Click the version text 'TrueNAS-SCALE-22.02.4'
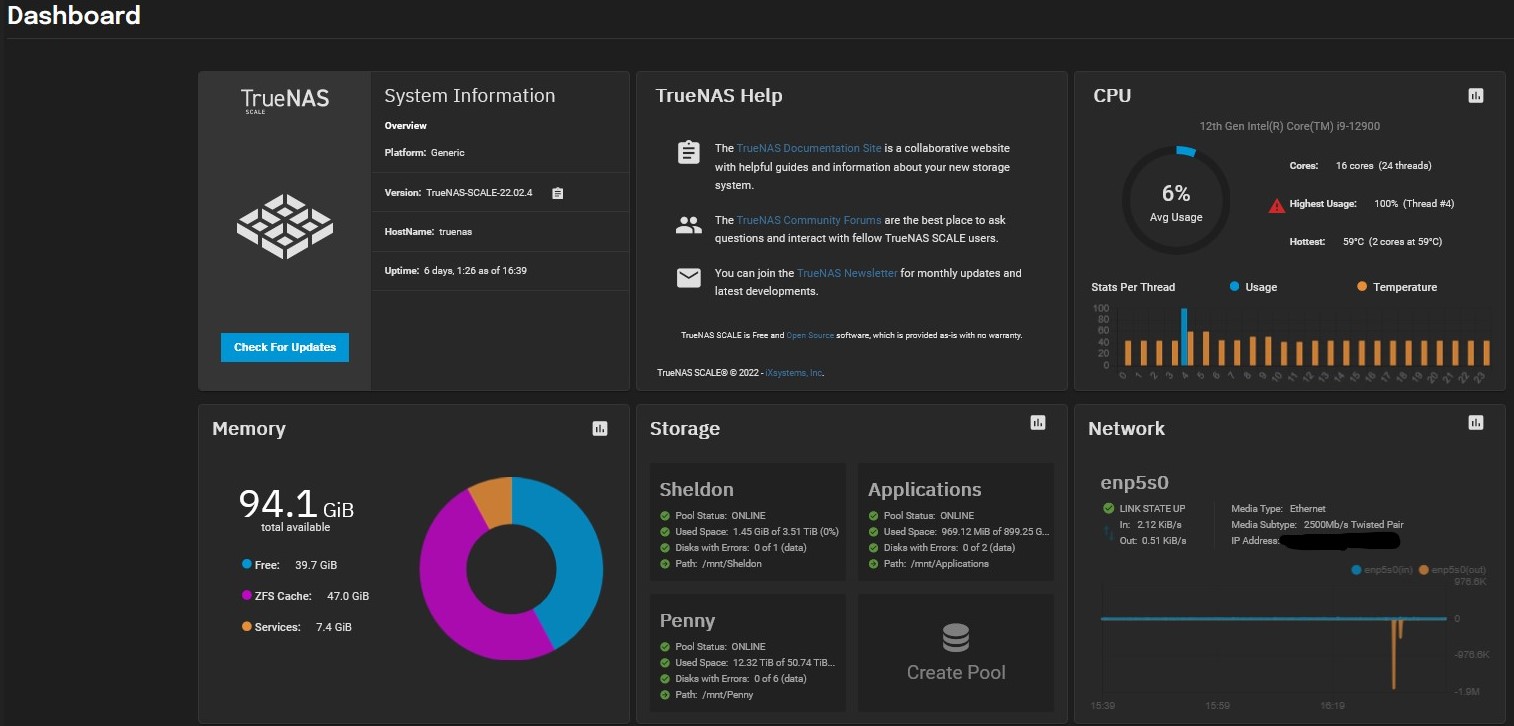 (479, 193)
